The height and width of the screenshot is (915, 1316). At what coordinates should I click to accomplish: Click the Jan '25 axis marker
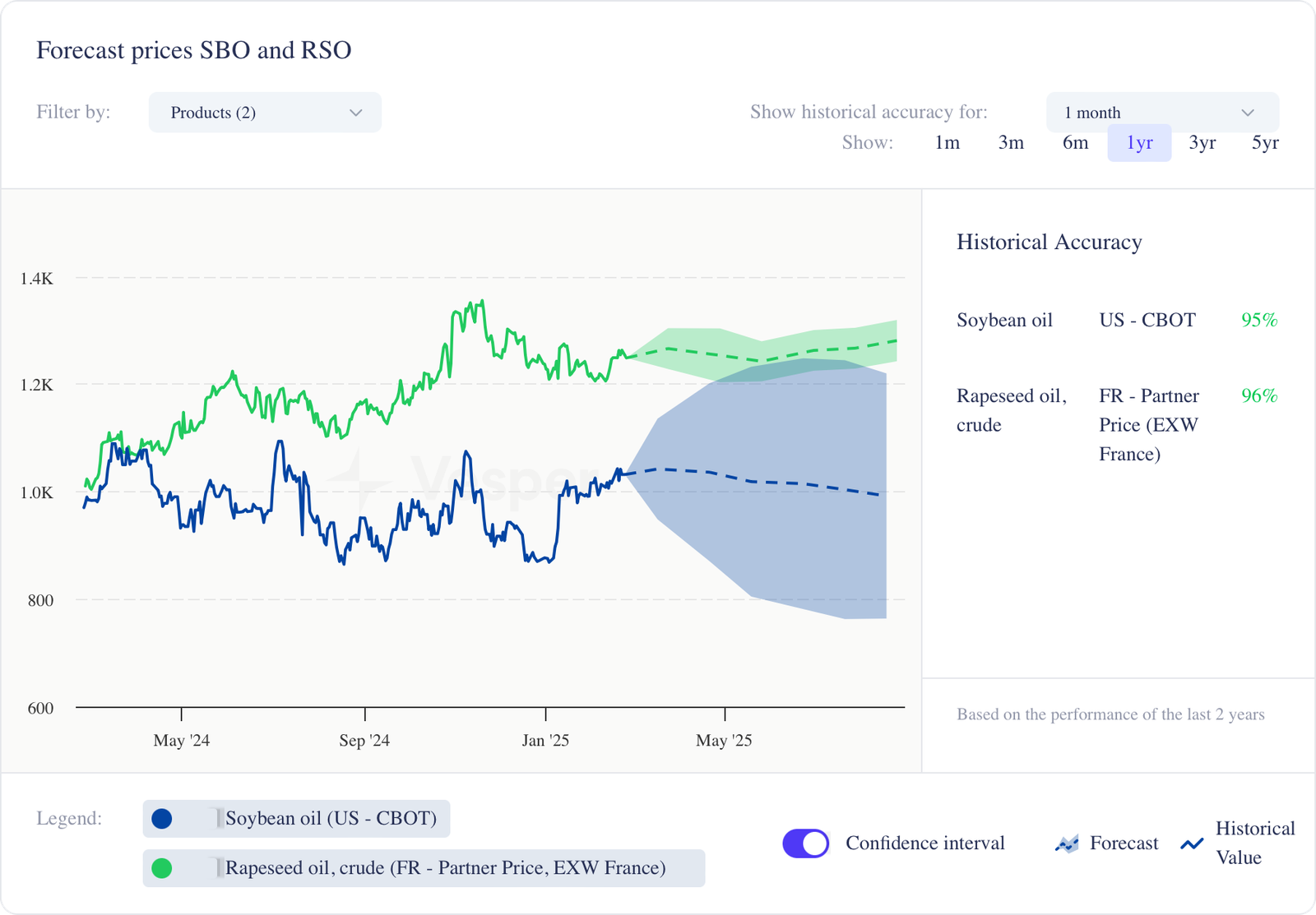[545, 740]
